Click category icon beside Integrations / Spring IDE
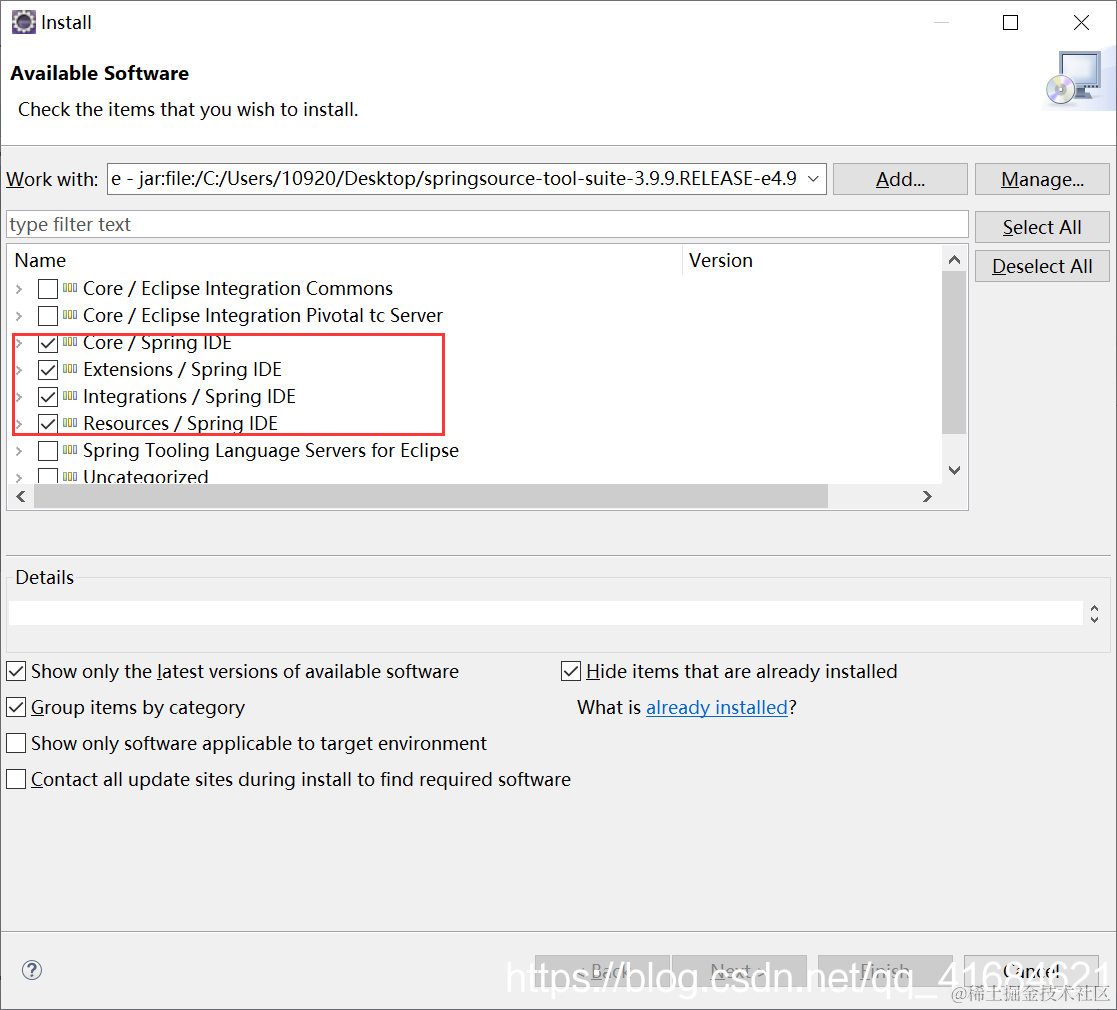 click(70, 395)
